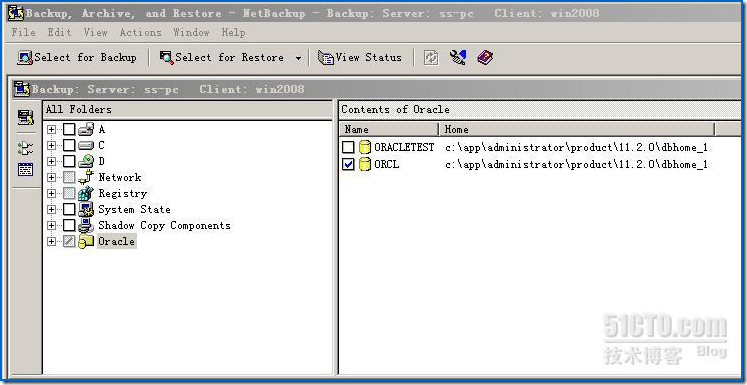
Task: Click the D CD drive icon
Action: [x=86, y=162]
